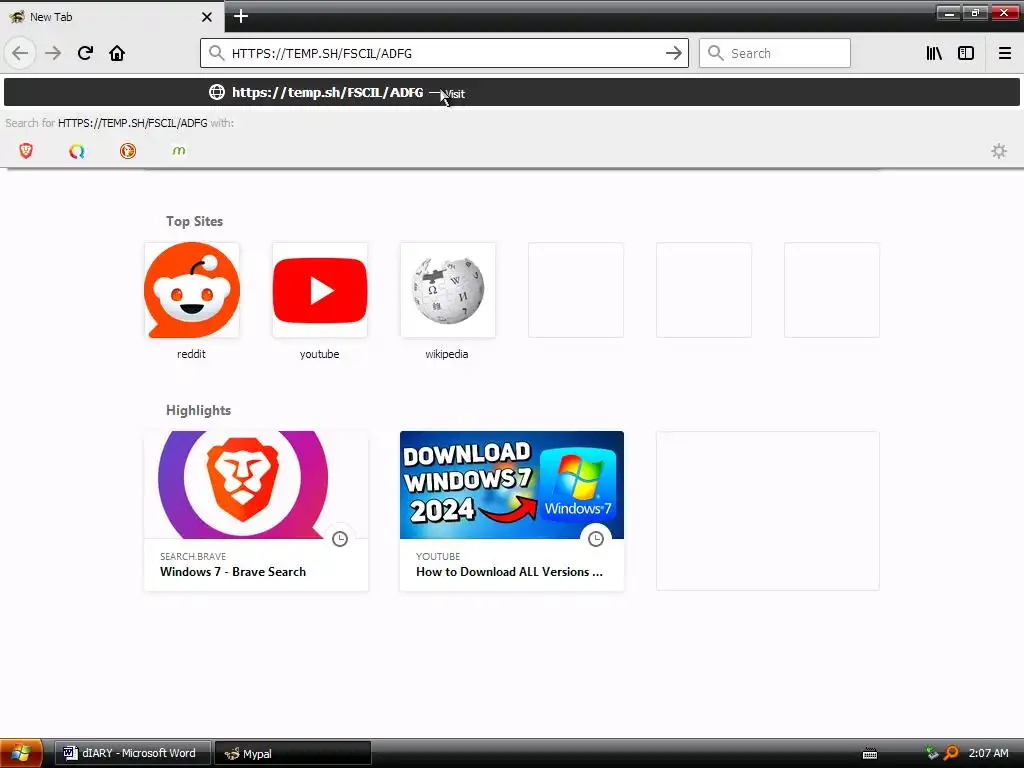1024x768 pixels.
Task: Restore down the browser window
Action: (975, 12)
